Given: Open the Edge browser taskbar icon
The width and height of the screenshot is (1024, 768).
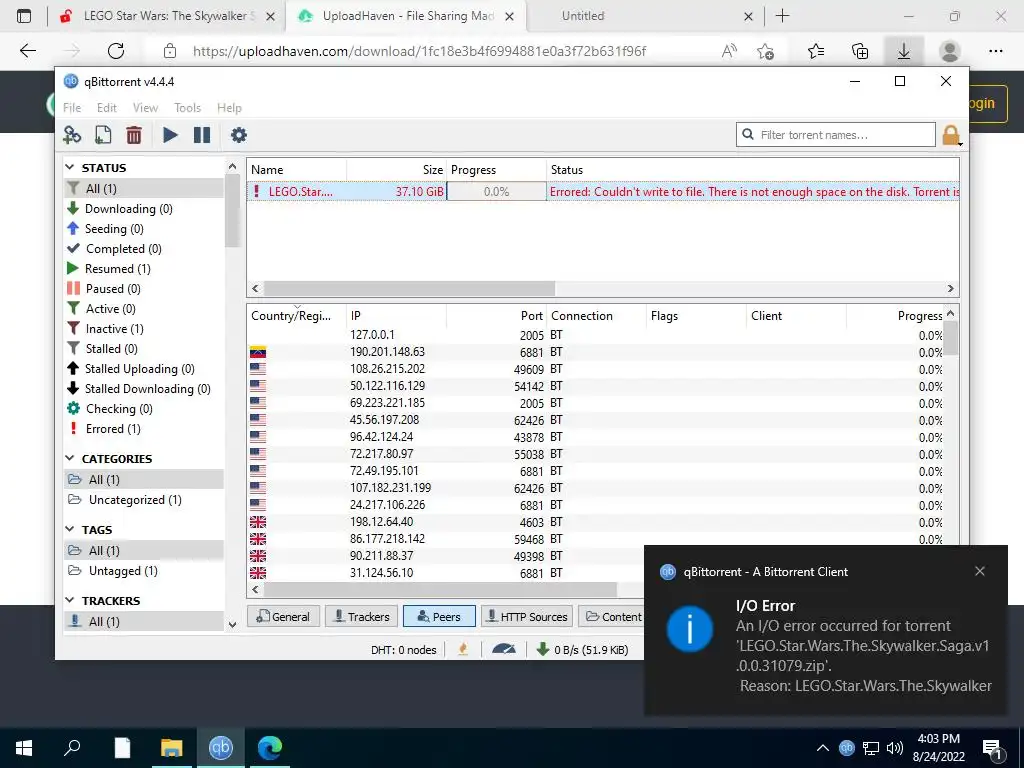Looking at the screenshot, I should [270, 748].
